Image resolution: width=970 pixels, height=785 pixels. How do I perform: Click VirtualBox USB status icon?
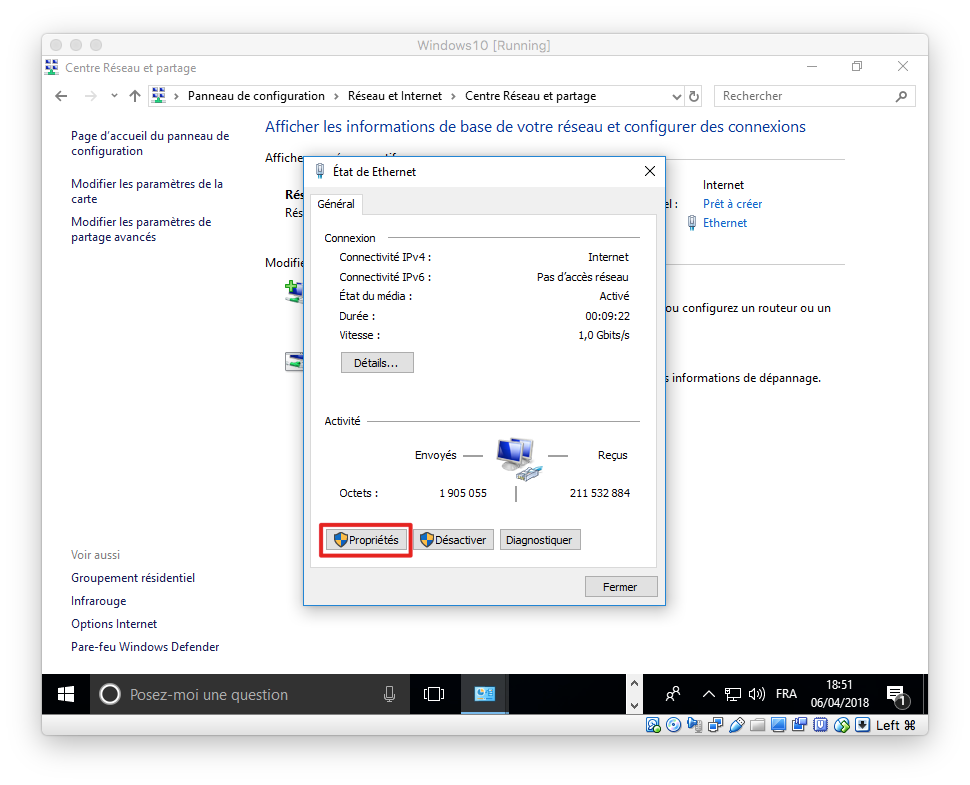[737, 725]
